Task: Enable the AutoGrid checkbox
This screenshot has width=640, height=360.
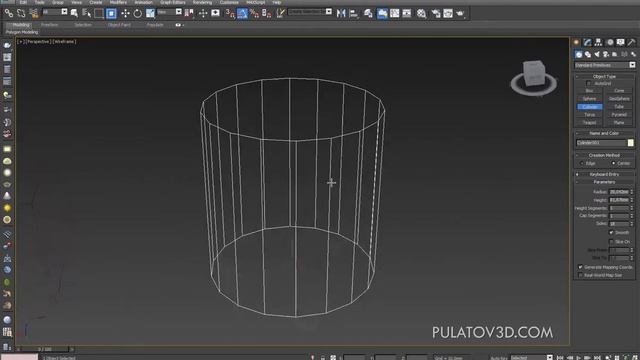Action: pyautogui.click(x=589, y=83)
